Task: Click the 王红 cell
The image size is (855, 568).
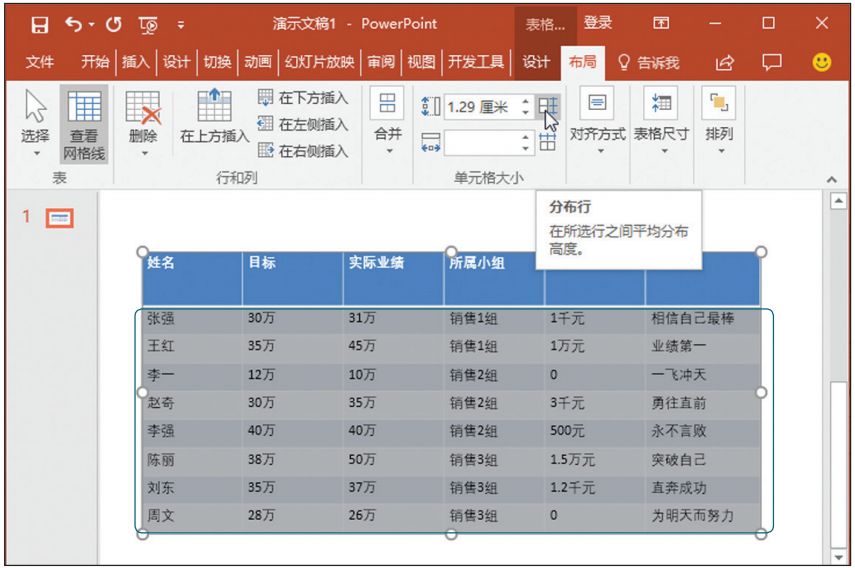Action: (192, 347)
